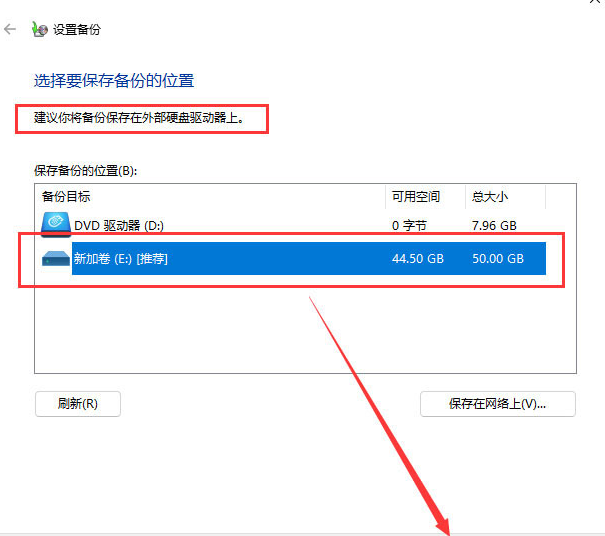Select the 新加卷 (E:) [推荐] entry

pos(120,259)
